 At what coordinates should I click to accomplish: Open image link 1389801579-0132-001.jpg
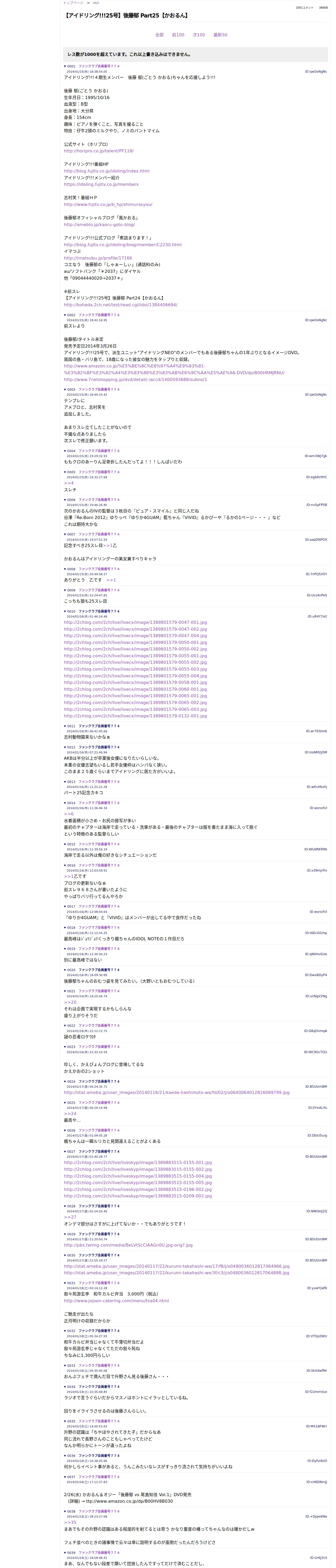click(x=135, y=716)
